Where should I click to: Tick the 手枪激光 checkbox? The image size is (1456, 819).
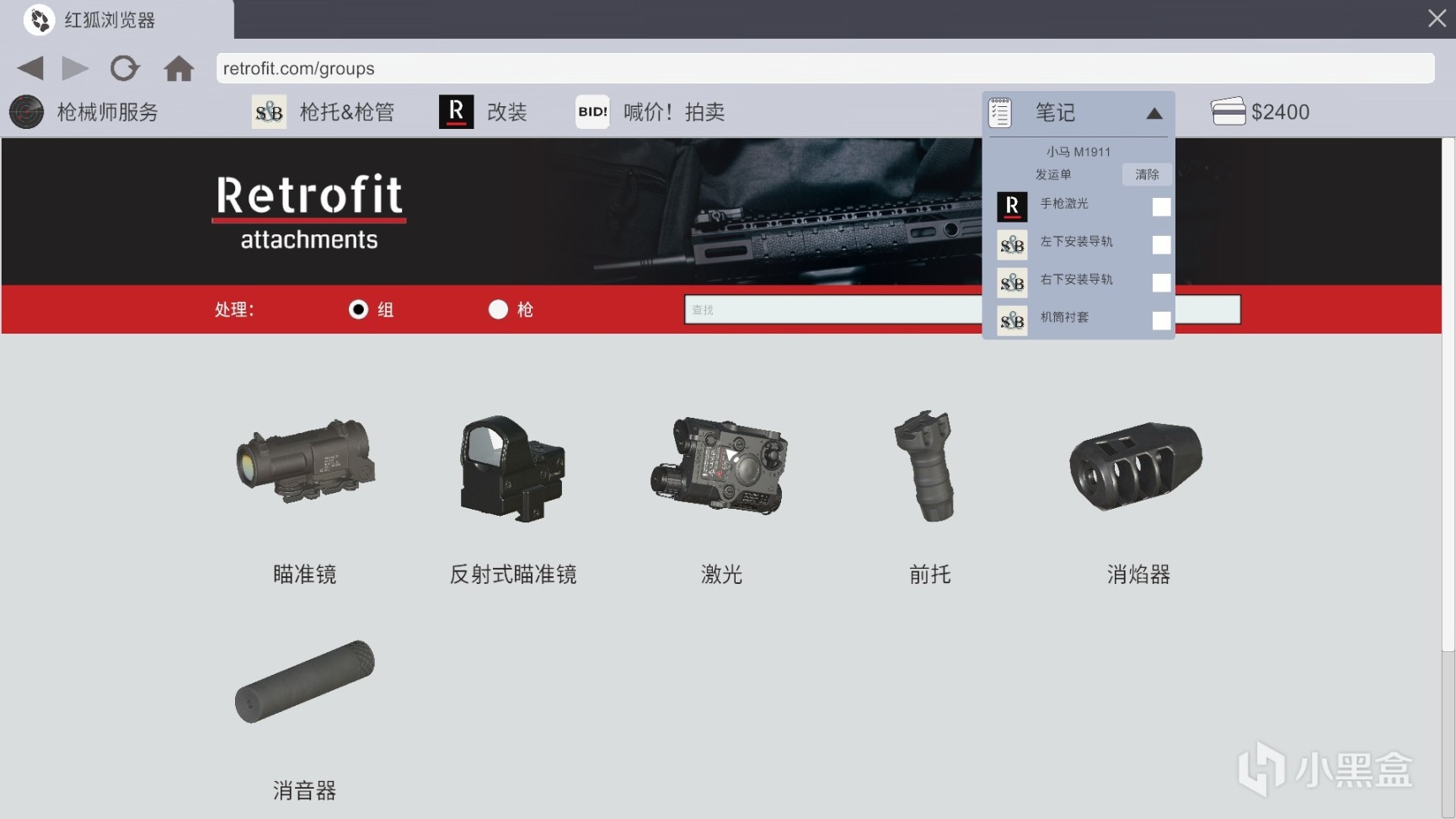coord(1161,206)
